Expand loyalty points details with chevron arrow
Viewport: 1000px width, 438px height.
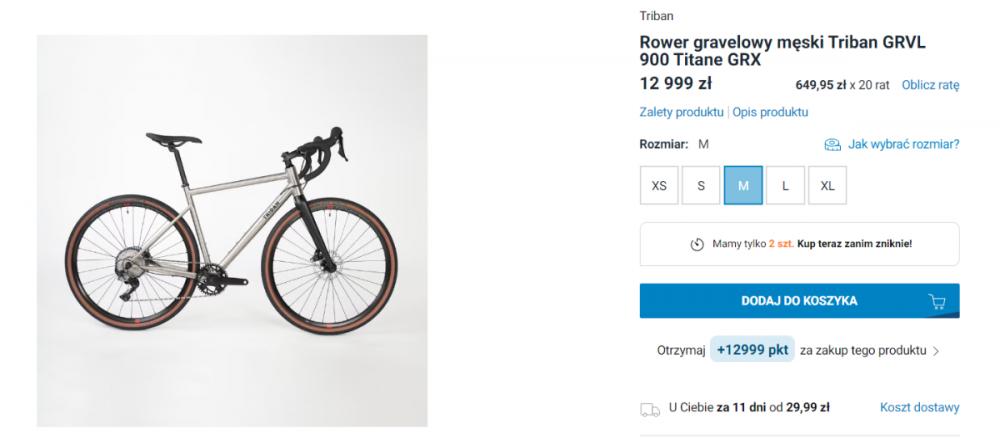point(936,351)
